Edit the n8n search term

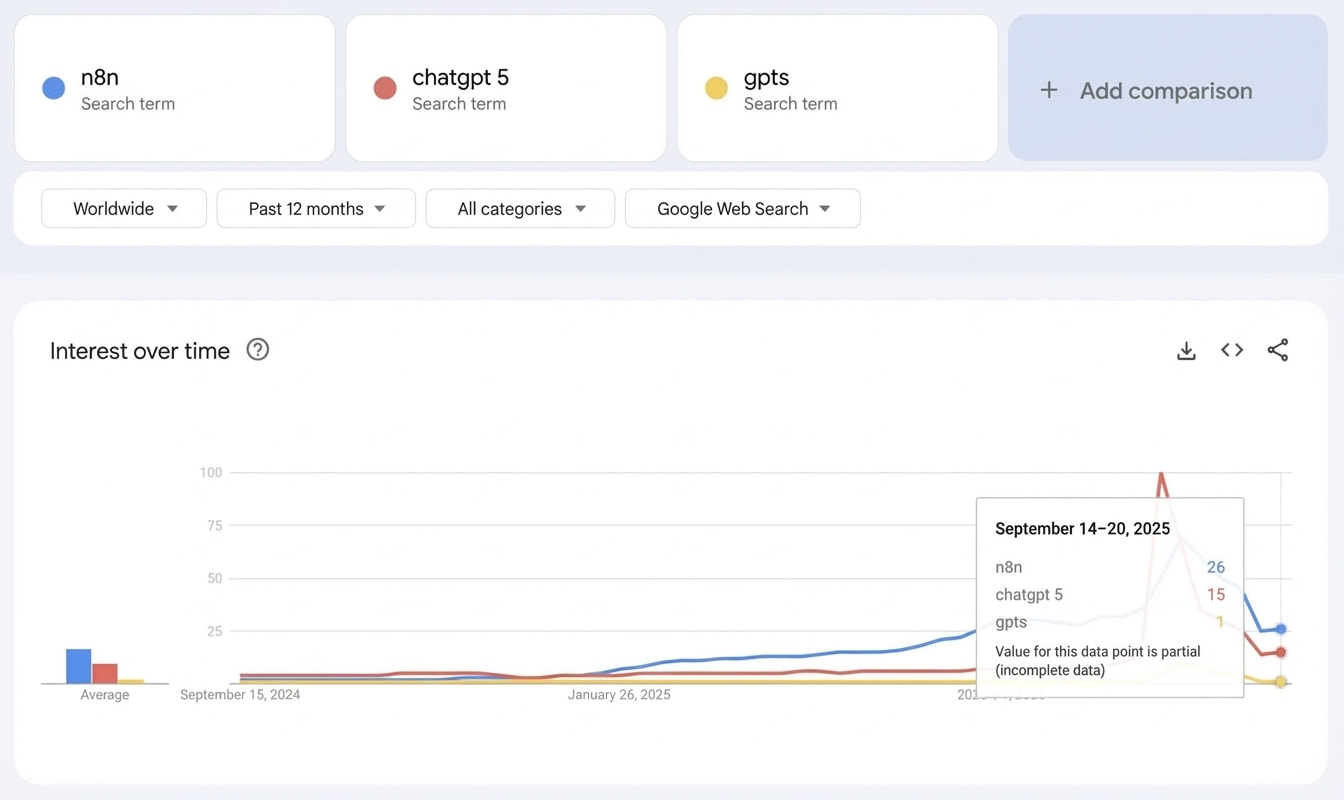[x=100, y=78]
